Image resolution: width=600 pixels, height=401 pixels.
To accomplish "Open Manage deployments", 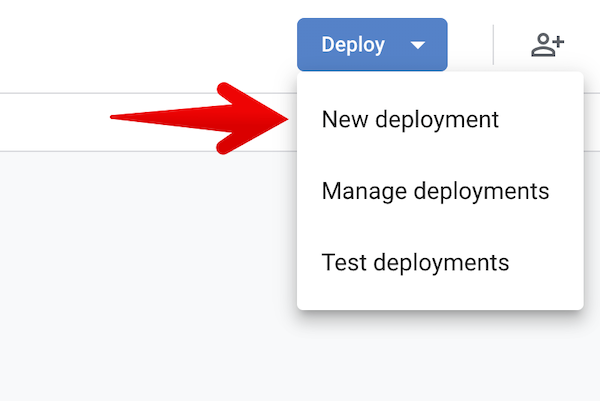I will [435, 191].
